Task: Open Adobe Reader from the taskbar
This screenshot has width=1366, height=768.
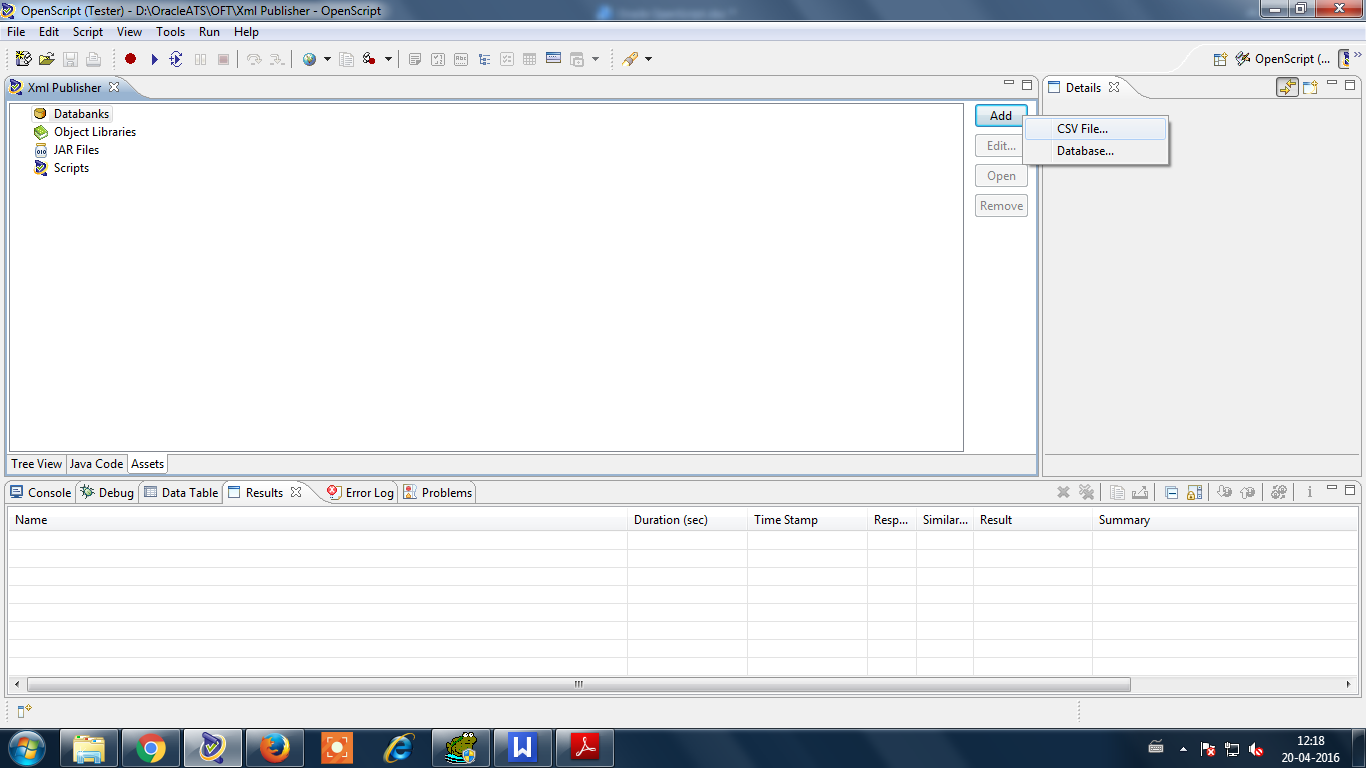Action: point(585,748)
